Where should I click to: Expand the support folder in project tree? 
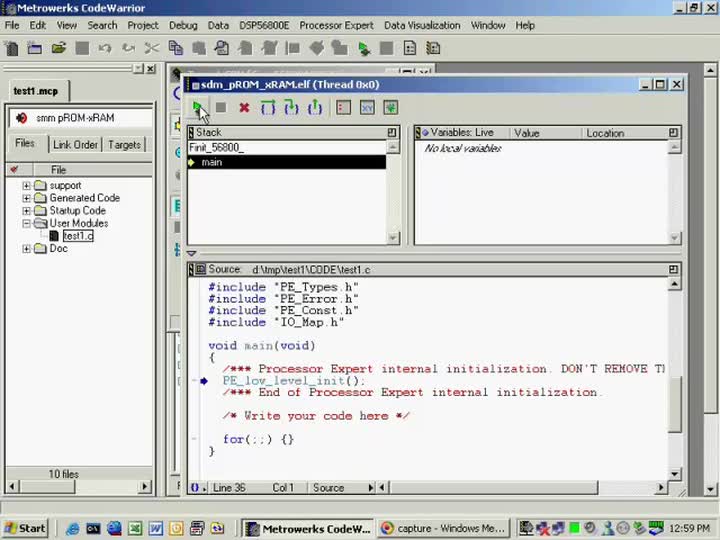(27, 185)
